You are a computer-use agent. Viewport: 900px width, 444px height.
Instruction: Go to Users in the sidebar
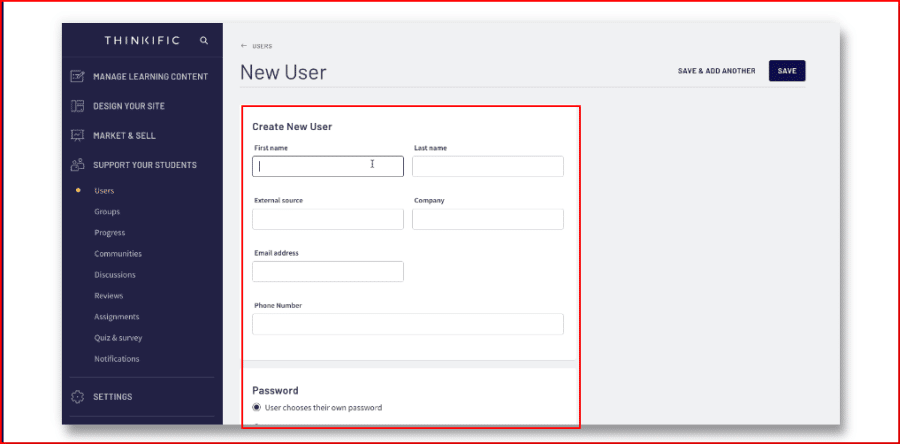tap(104, 190)
